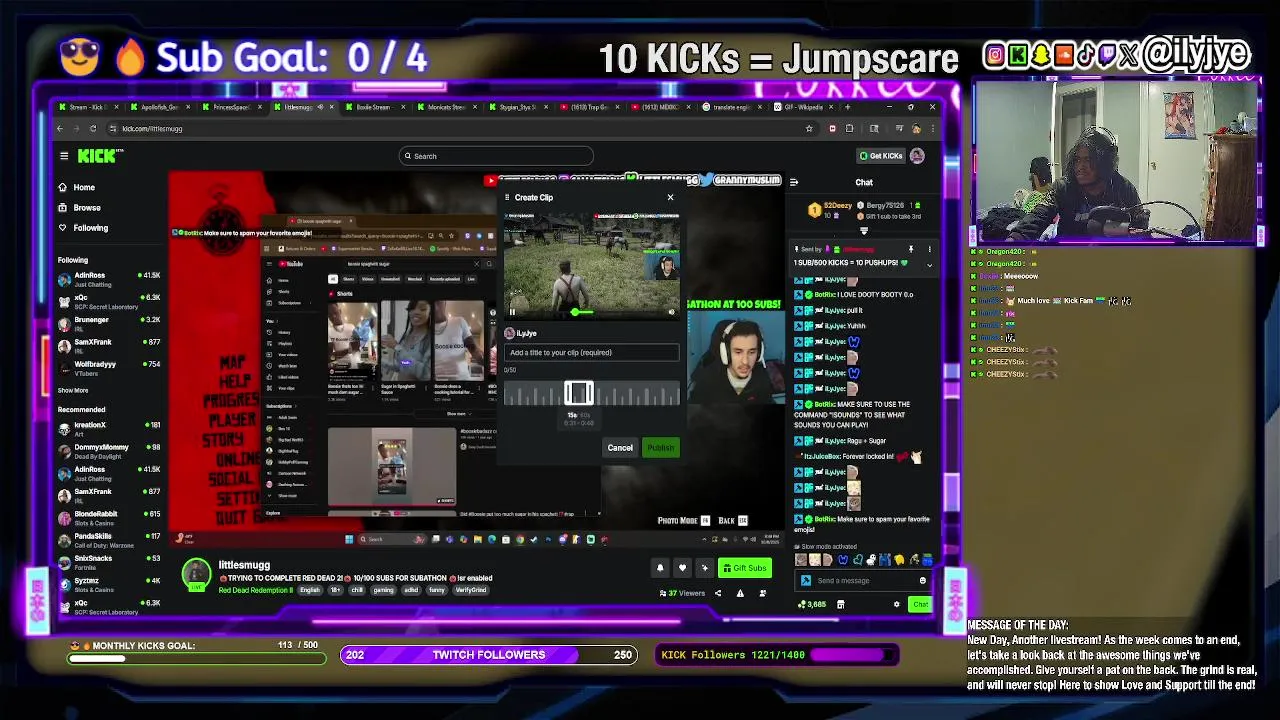
Task: Open pinned message three-dot options
Action: (929, 249)
